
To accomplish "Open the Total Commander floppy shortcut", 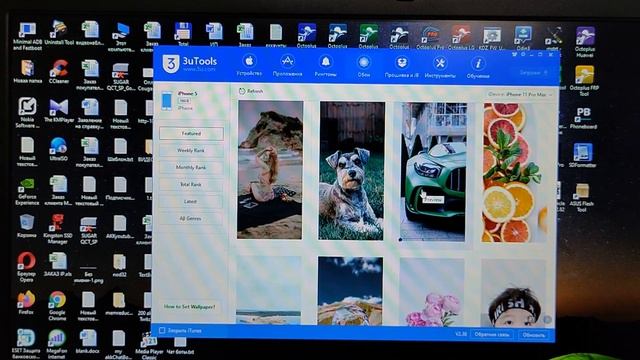I will [183, 34].
